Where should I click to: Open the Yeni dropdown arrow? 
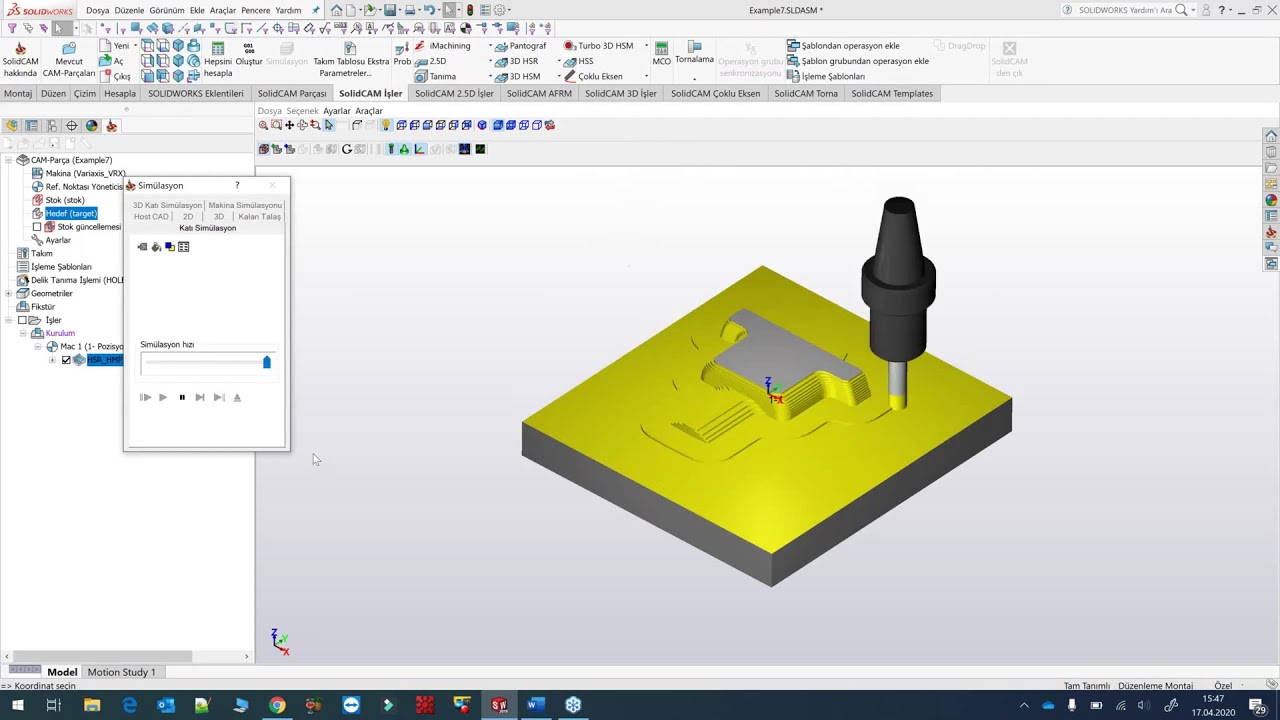pos(137,46)
